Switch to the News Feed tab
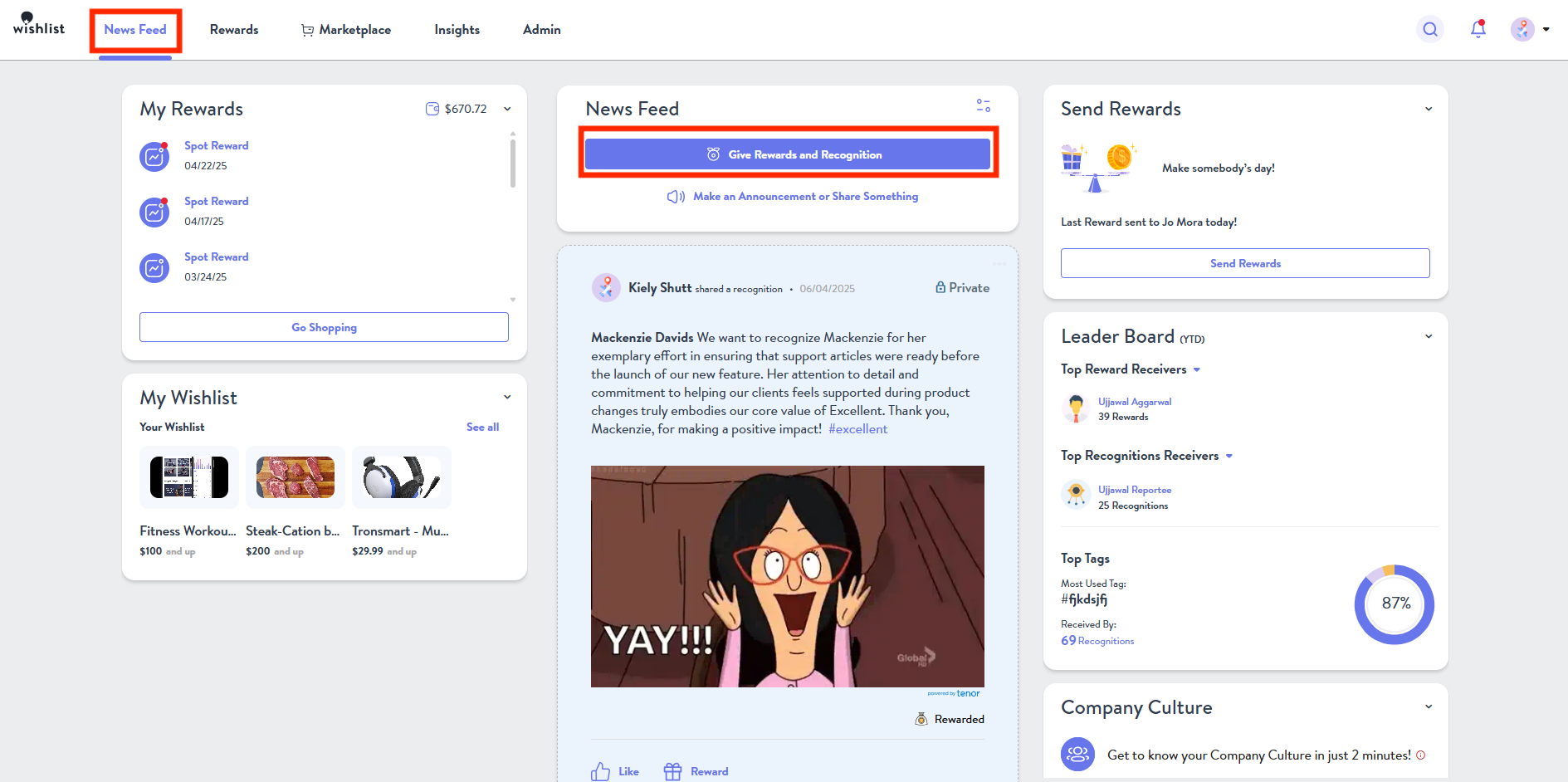Screen dimensions: 1568x782 pos(135,30)
